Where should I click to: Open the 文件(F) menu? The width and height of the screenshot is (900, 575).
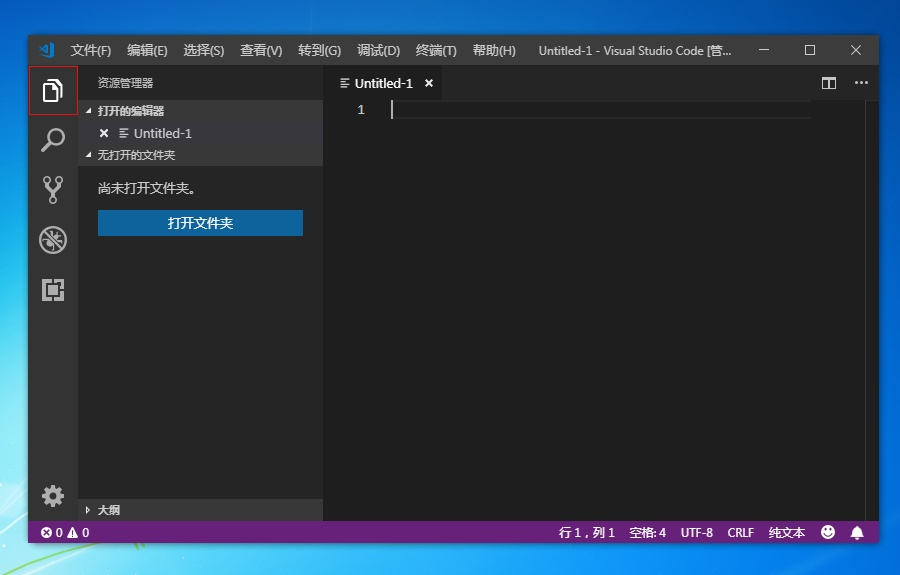[91, 50]
